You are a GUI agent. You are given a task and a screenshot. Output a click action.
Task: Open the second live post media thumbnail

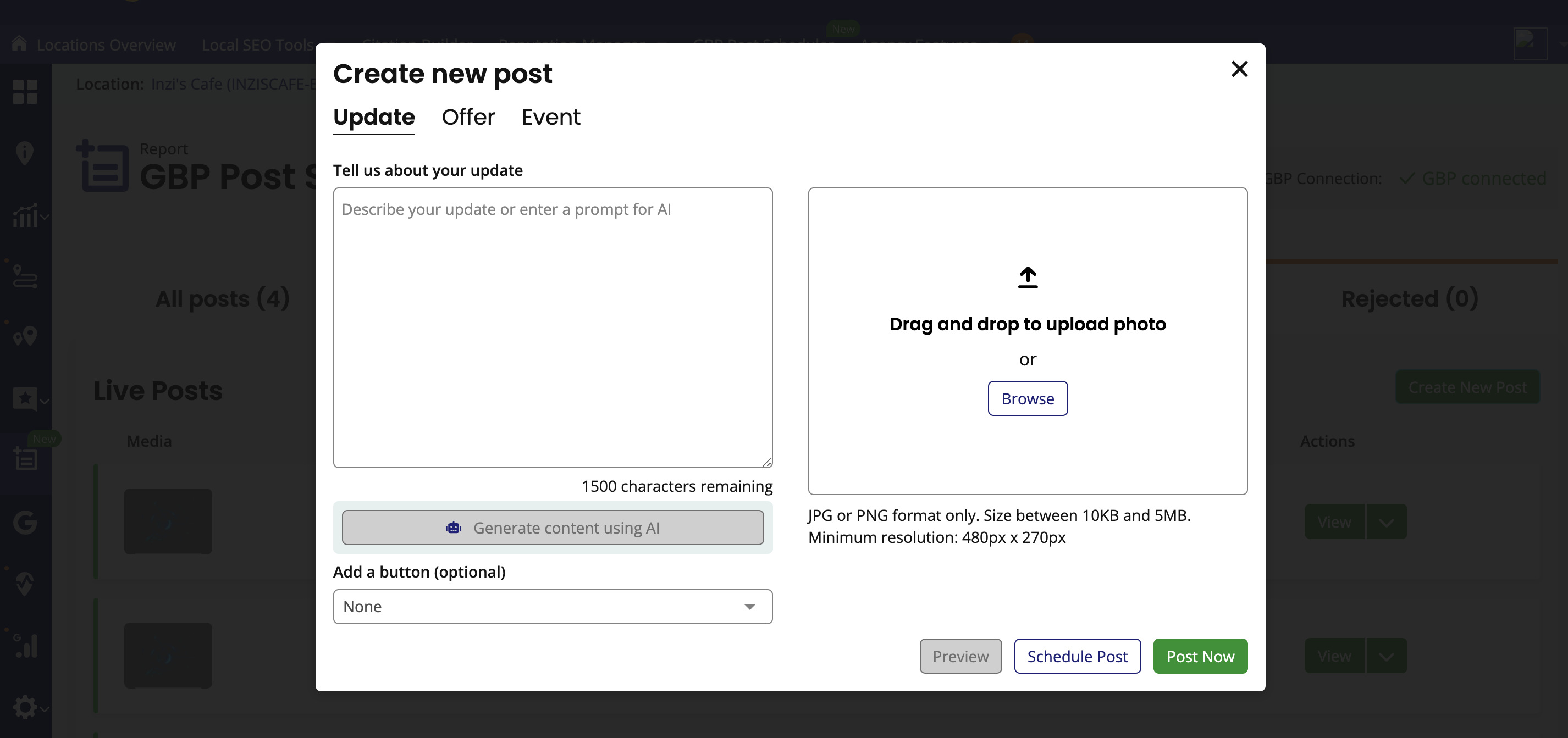click(x=168, y=656)
